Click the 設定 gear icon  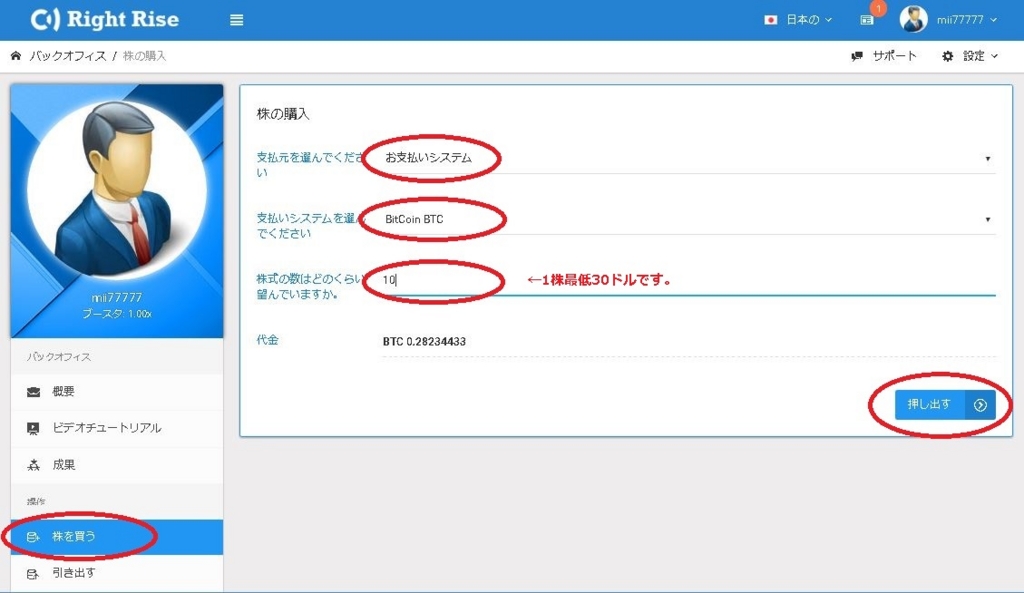coord(947,56)
